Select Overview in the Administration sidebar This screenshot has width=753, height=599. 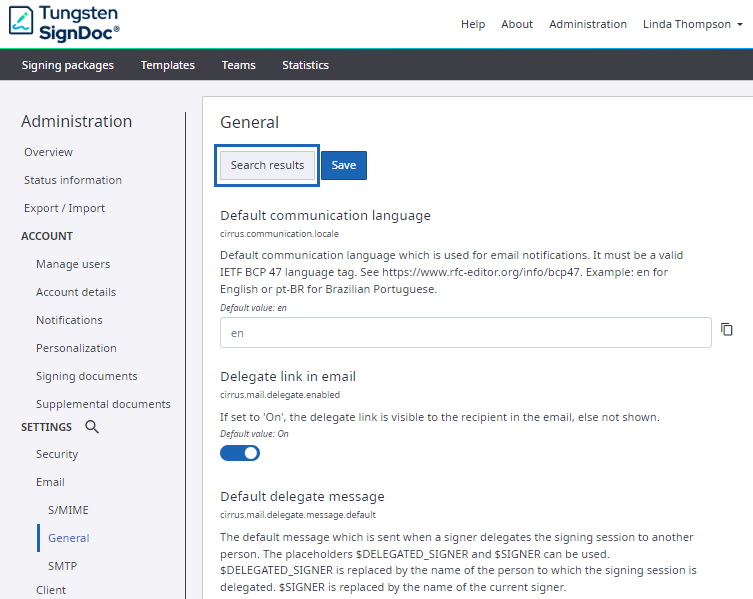point(48,152)
